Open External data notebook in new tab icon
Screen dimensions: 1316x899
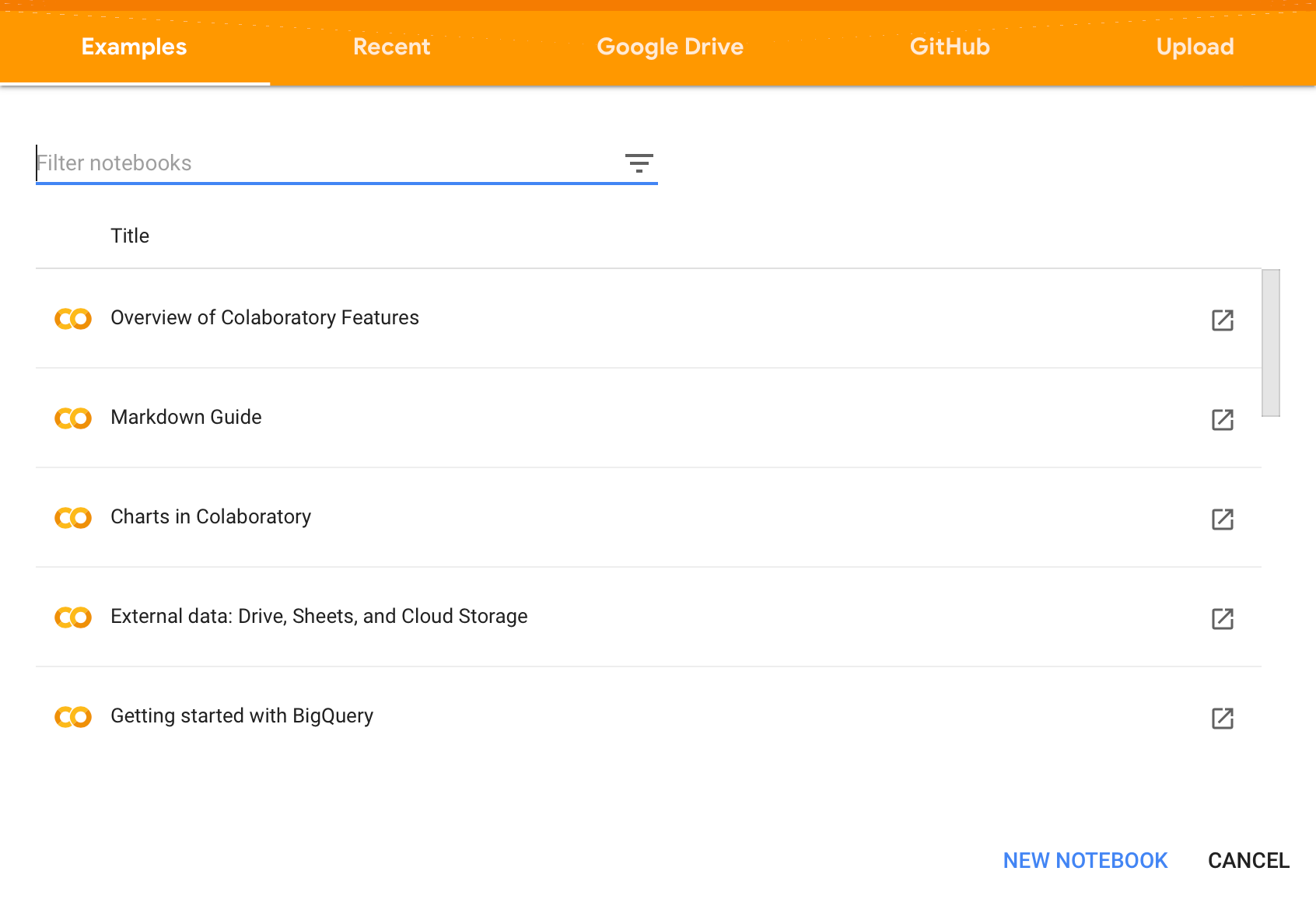[1222, 618]
